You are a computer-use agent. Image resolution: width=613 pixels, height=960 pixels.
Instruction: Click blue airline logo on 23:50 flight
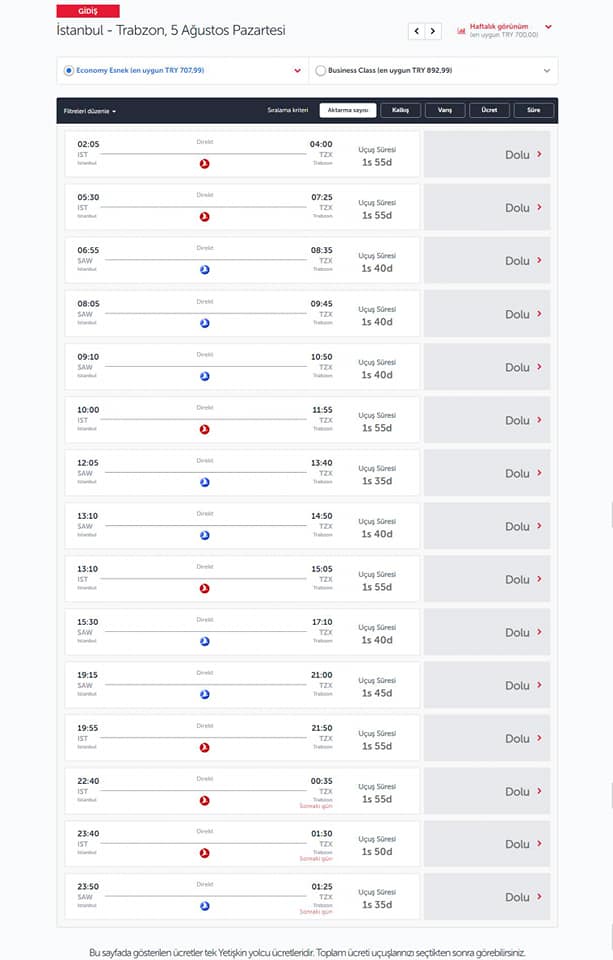205,906
